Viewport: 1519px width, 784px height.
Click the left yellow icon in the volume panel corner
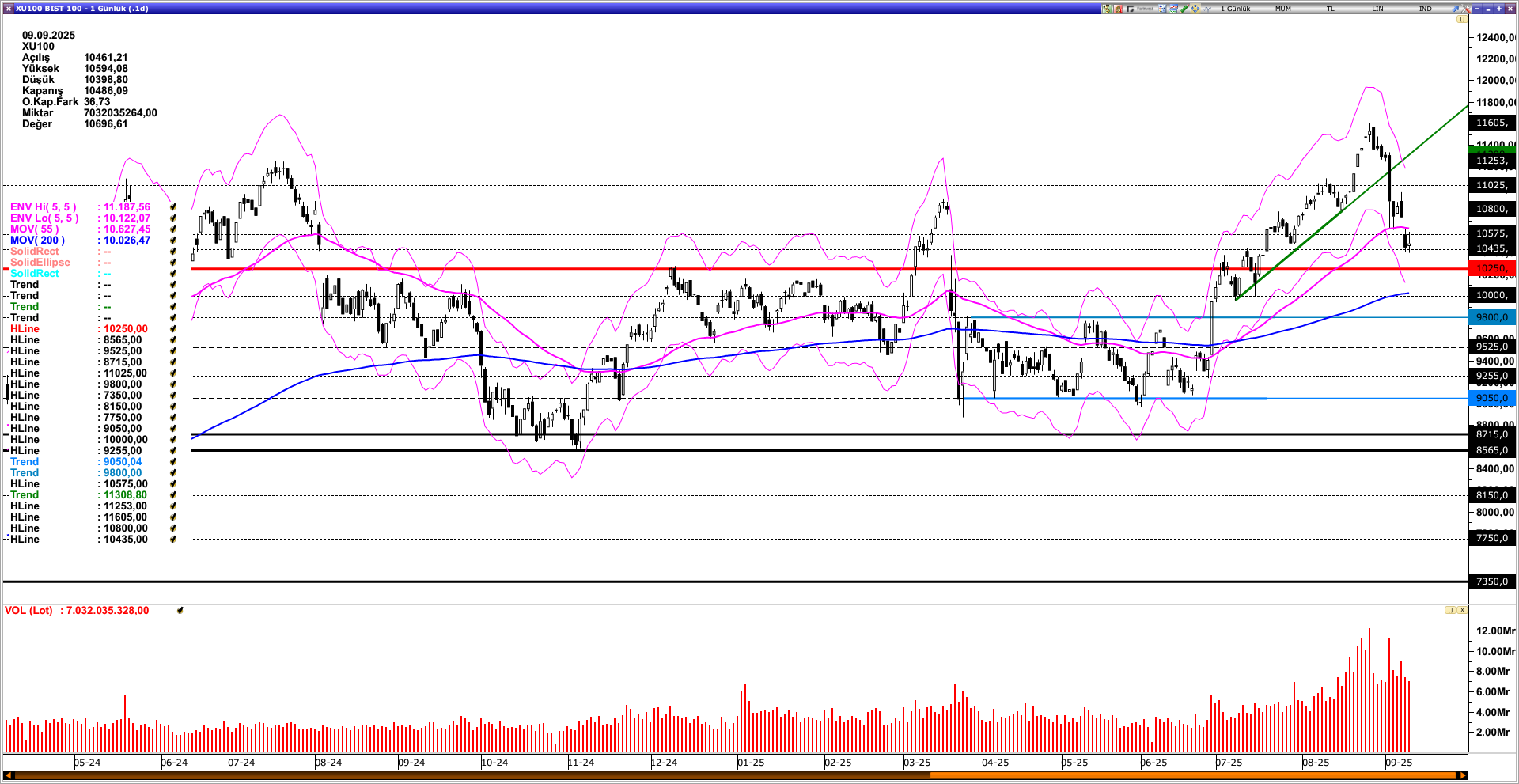1450,610
